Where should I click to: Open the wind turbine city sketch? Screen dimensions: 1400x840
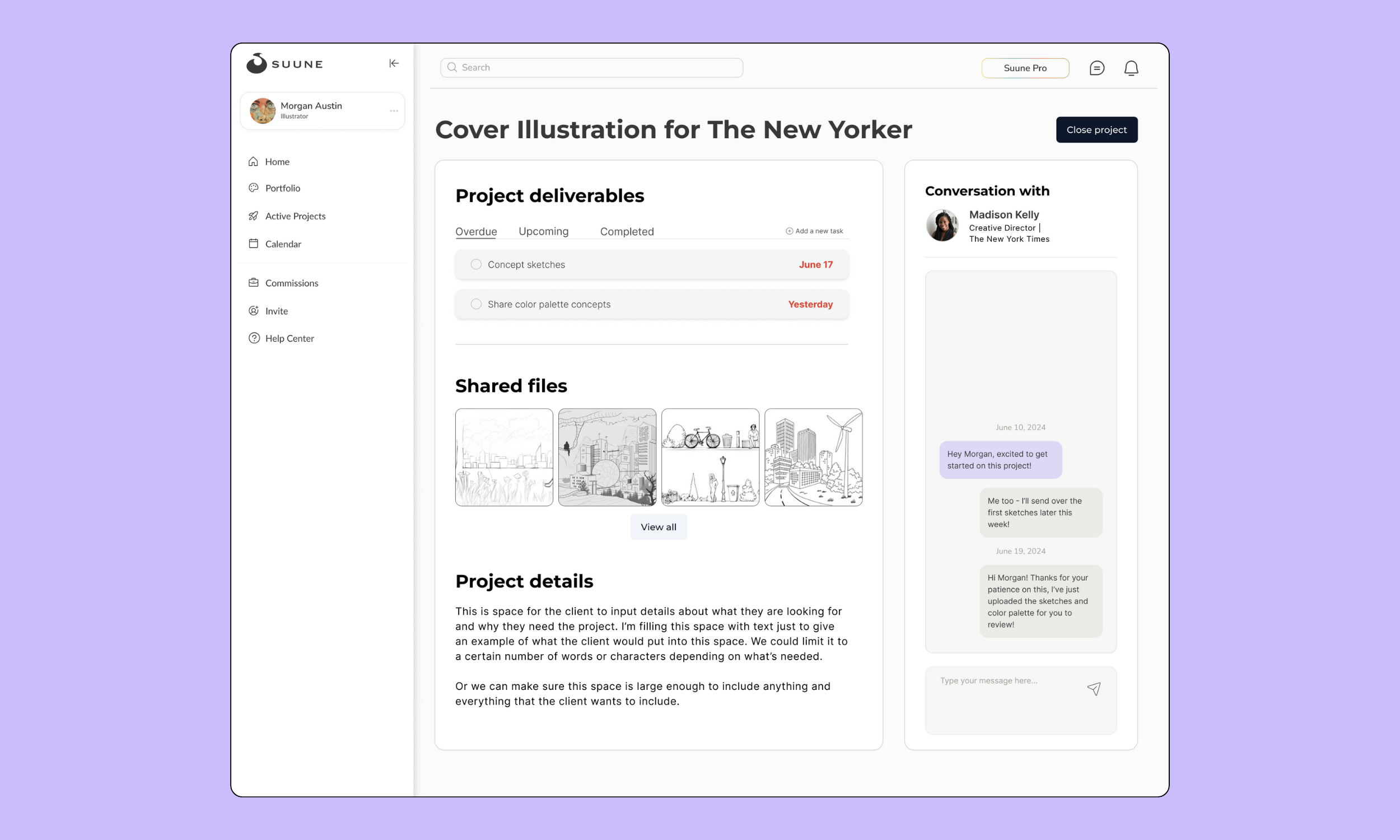click(813, 457)
